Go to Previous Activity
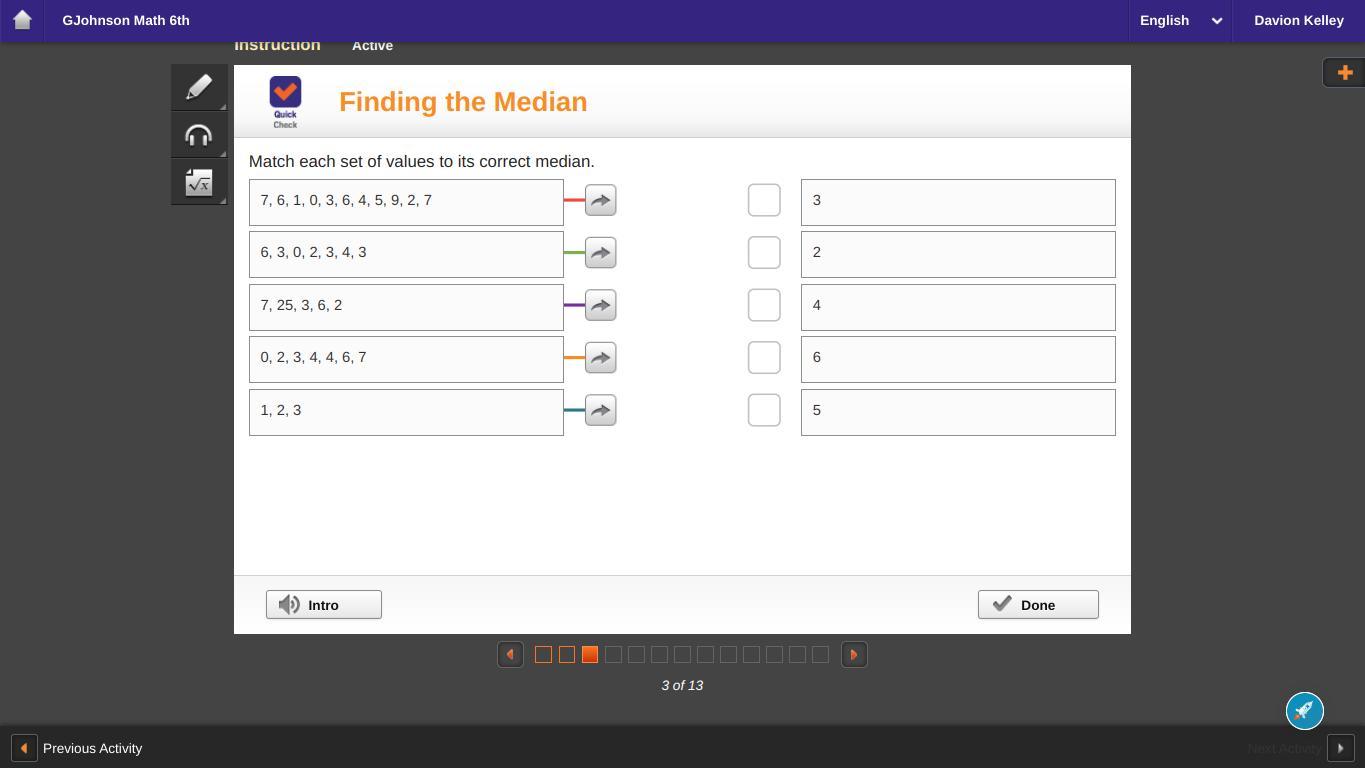1365x768 pixels. 78,748
